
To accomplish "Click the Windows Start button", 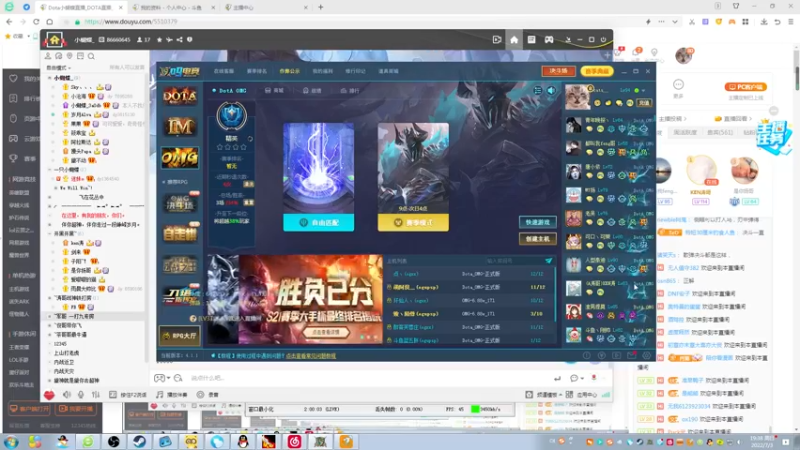I will (x=11, y=441).
